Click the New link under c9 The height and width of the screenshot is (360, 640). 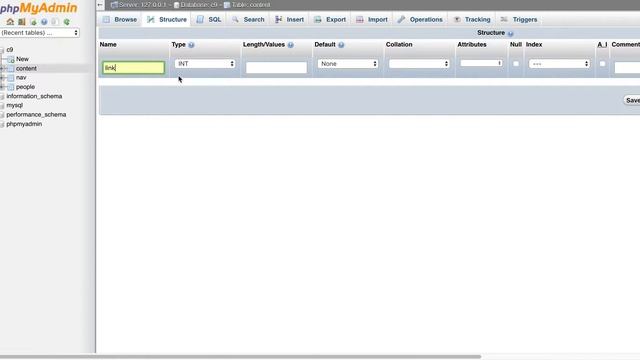click(x=22, y=59)
